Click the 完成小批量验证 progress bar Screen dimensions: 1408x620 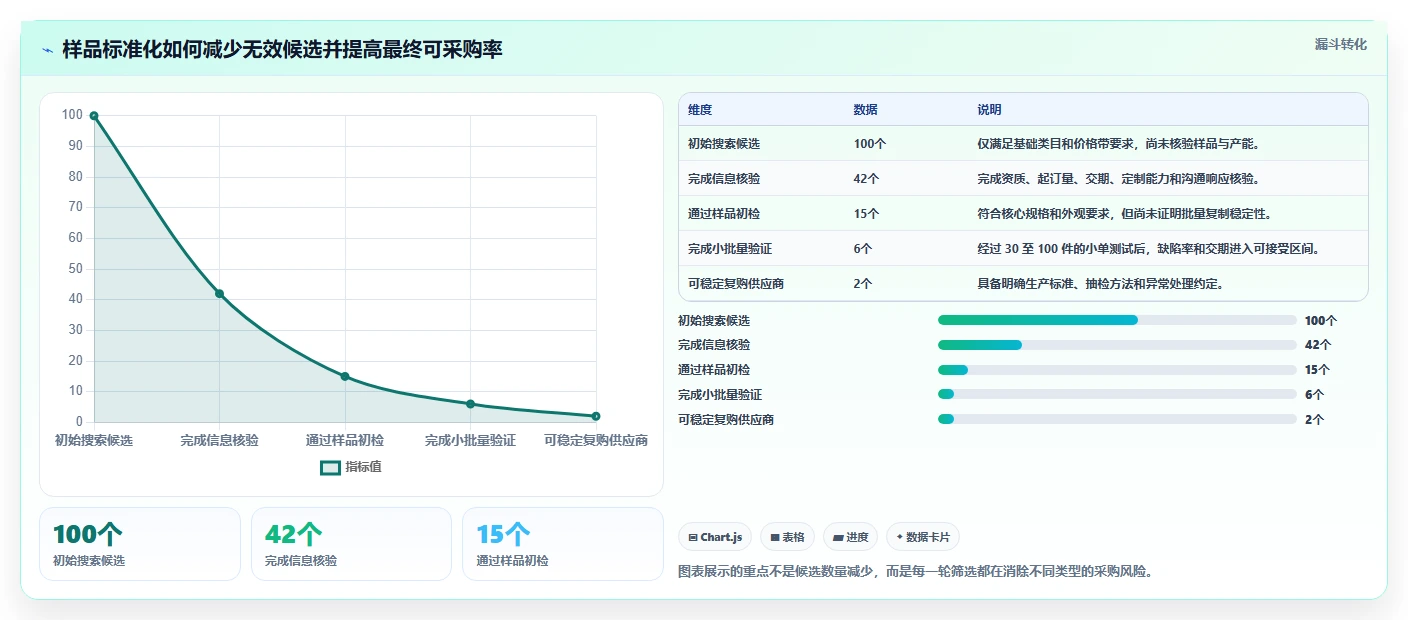coord(1117,395)
